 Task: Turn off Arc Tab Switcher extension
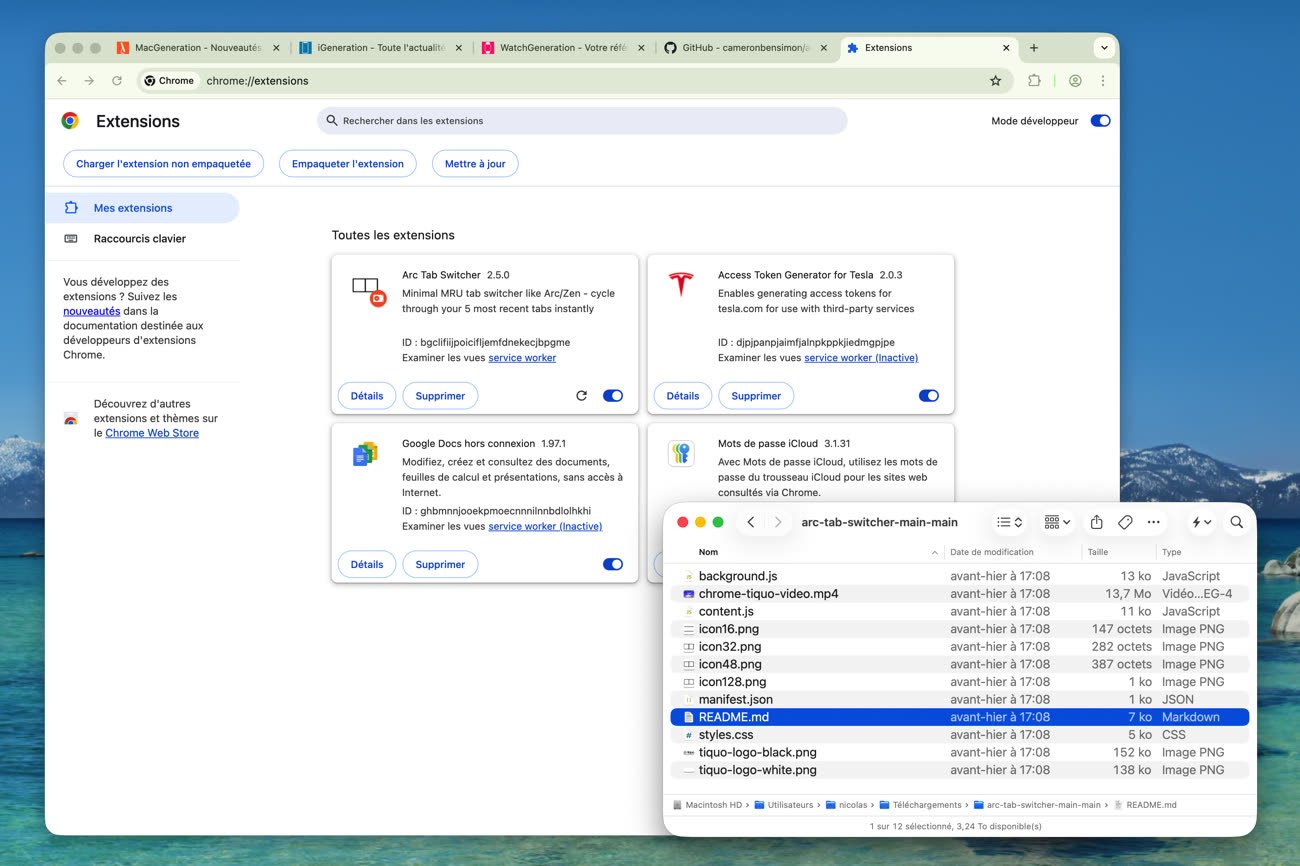613,396
